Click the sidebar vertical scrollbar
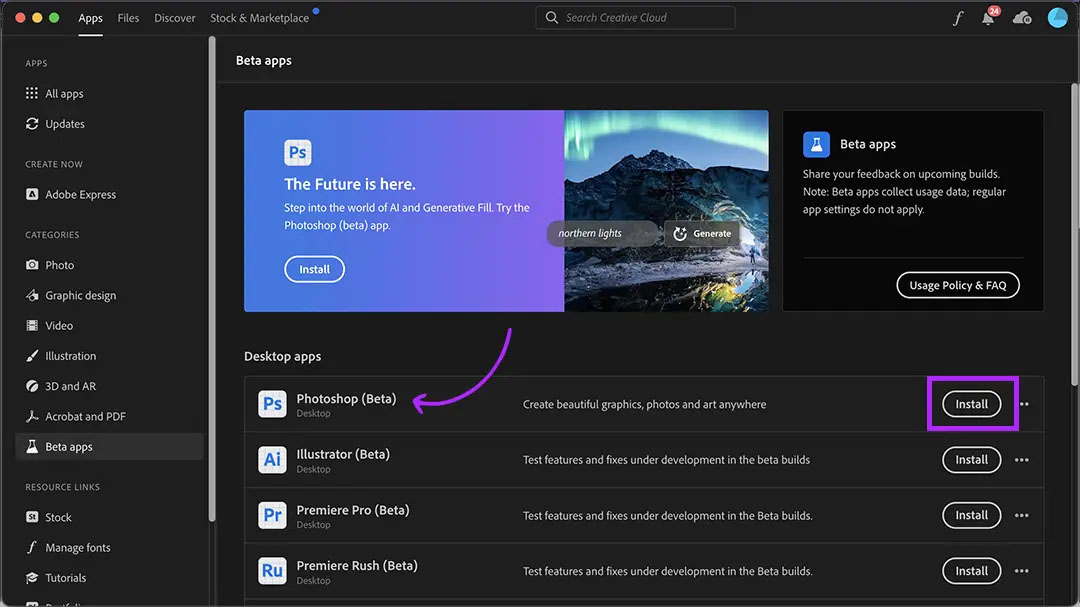1080x607 pixels. pos(211,279)
